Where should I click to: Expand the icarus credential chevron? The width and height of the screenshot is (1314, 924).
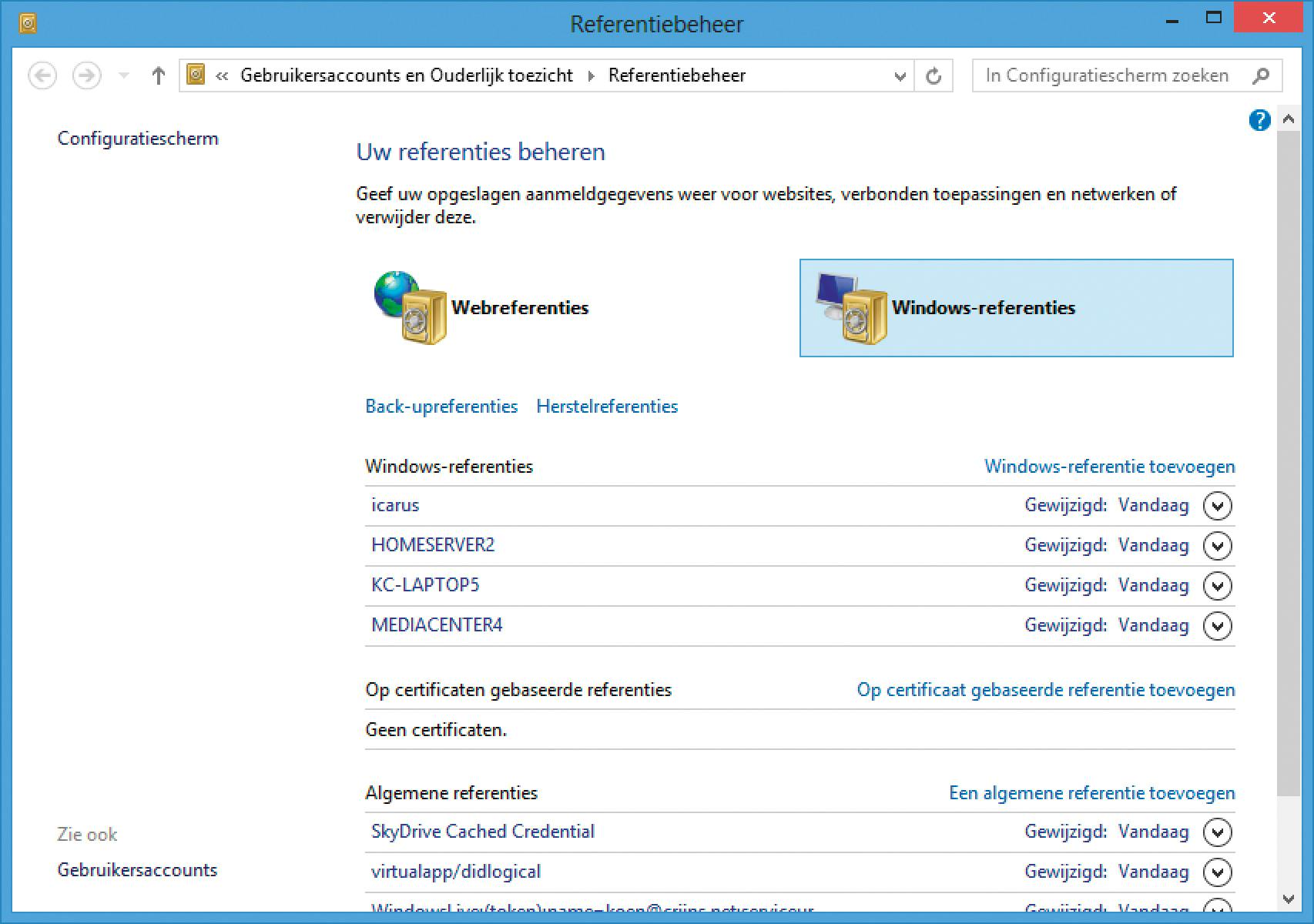point(1217,506)
